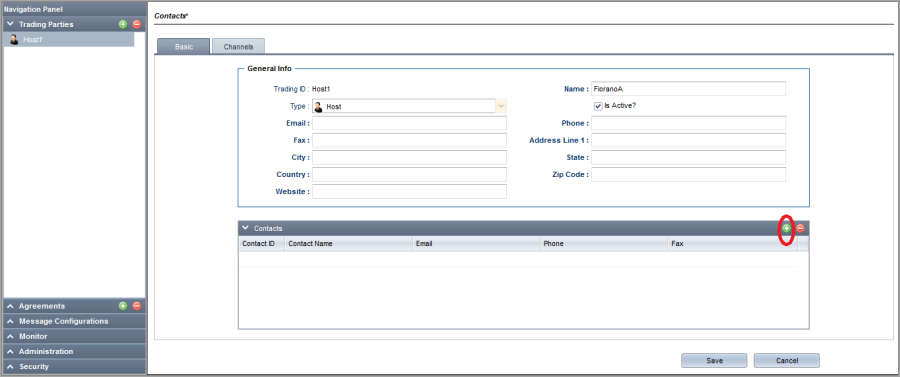
Task: Collapse the Contacts table panel
Action: coord(246,228)
